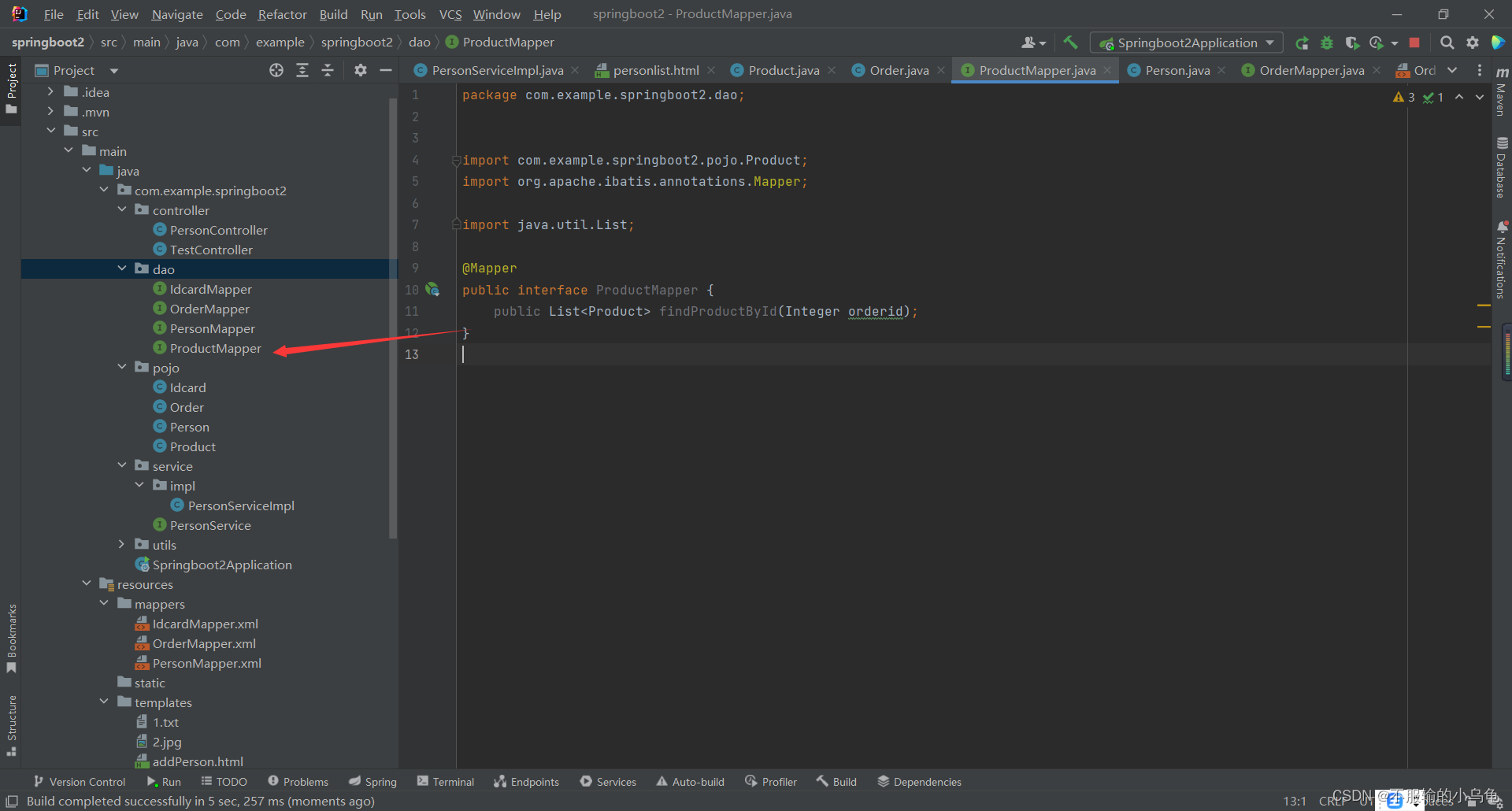
Task: Open the Services tool window
Action: click(x=608, y=782)
